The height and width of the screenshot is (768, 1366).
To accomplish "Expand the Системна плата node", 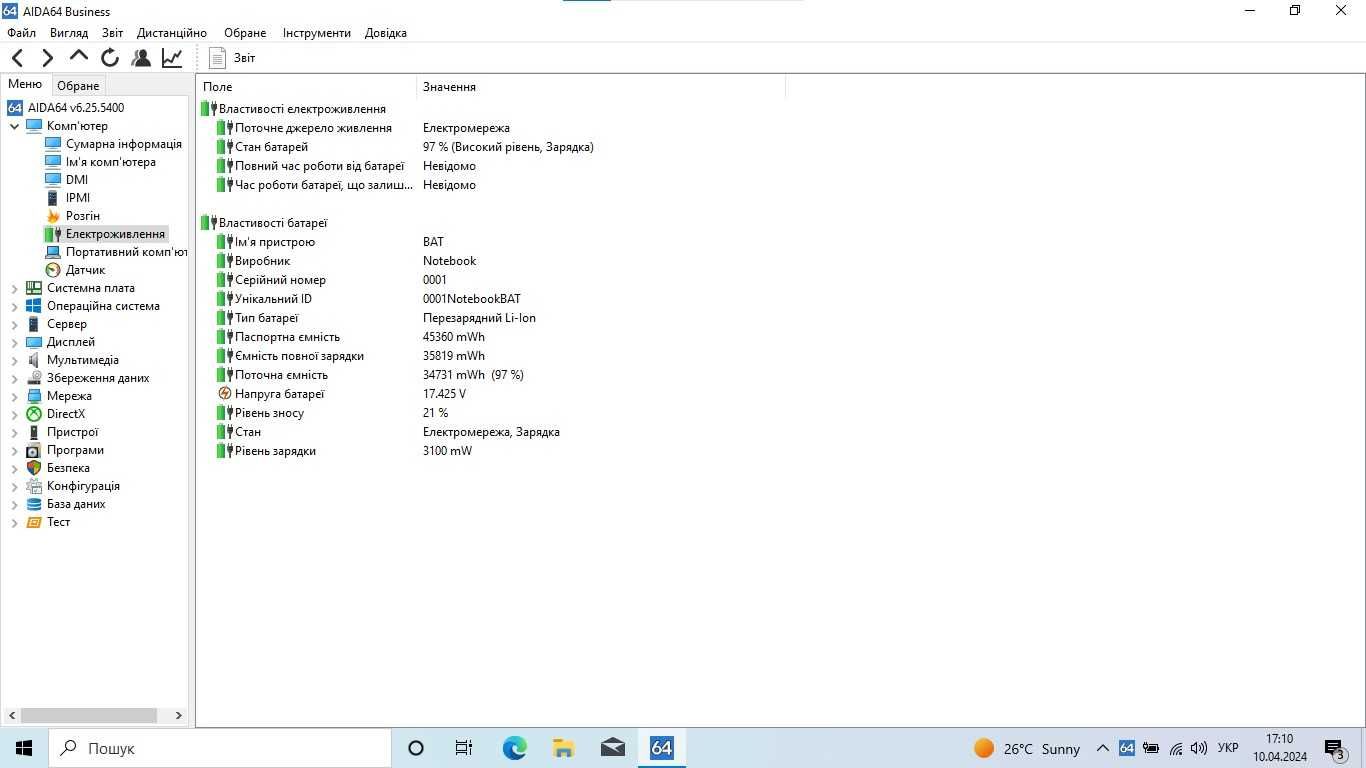I will [14, 288].
